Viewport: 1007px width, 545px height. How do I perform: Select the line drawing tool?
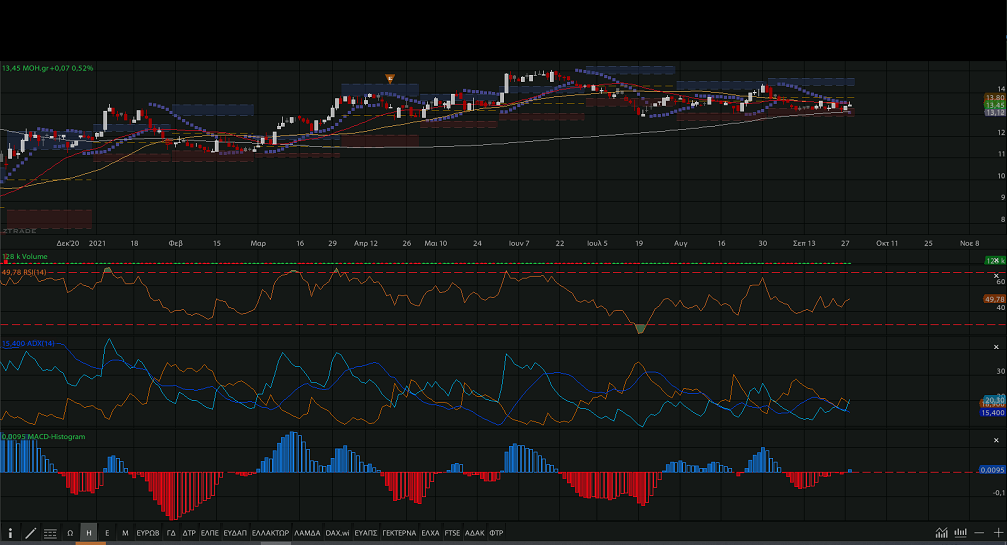(30, 533)
